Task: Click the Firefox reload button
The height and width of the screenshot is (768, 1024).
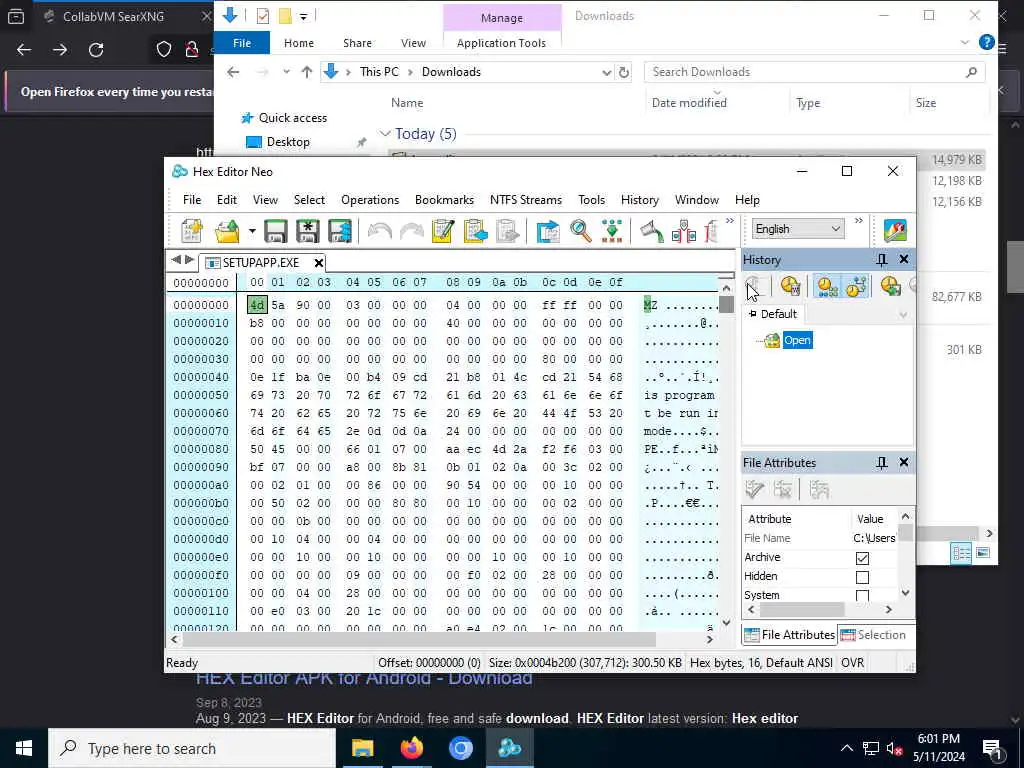Action: pyautogui.click(x=96, y=50)
